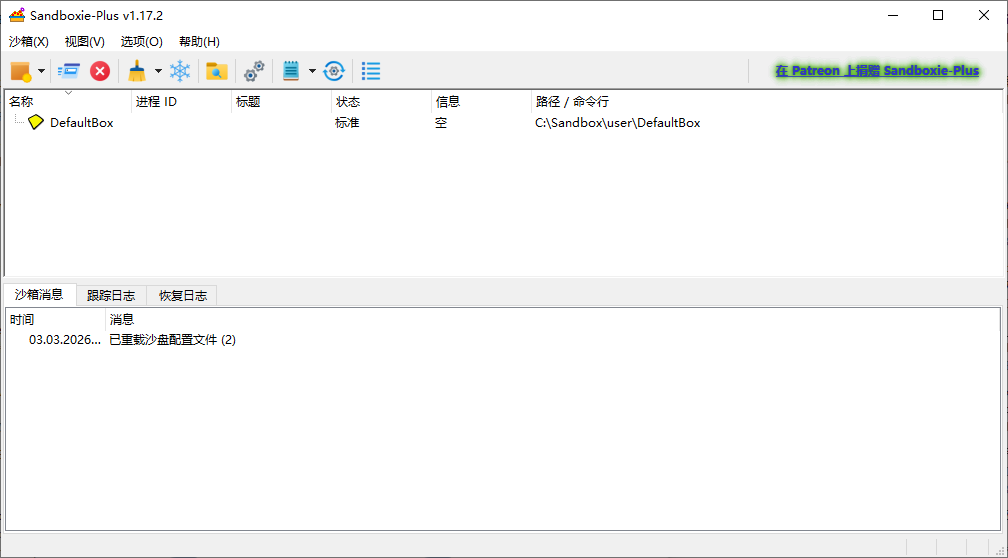Open the 选项(O) menu
The height and width of the screenshot is (558, 1008).
pos(141,42)
